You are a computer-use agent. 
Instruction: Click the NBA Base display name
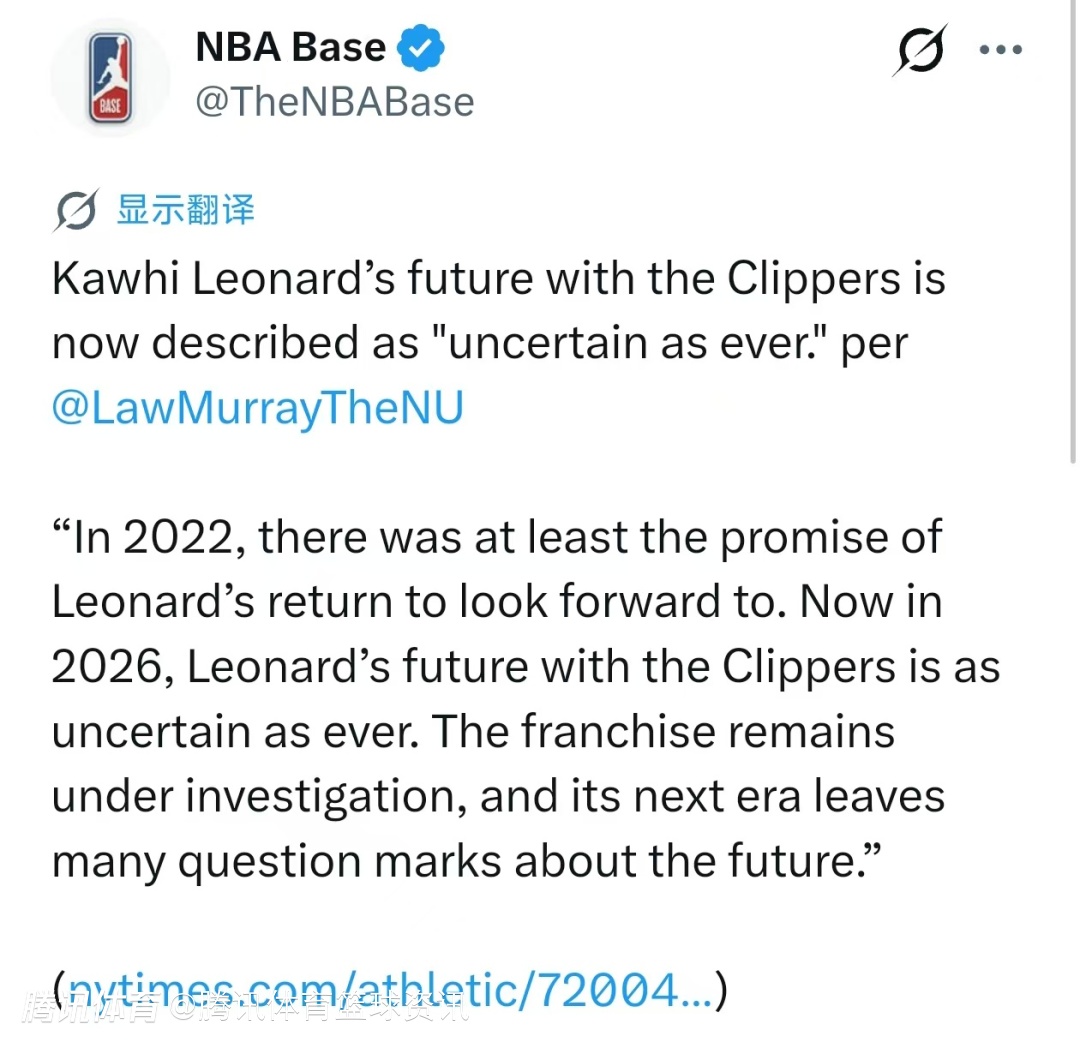[290, 48]
